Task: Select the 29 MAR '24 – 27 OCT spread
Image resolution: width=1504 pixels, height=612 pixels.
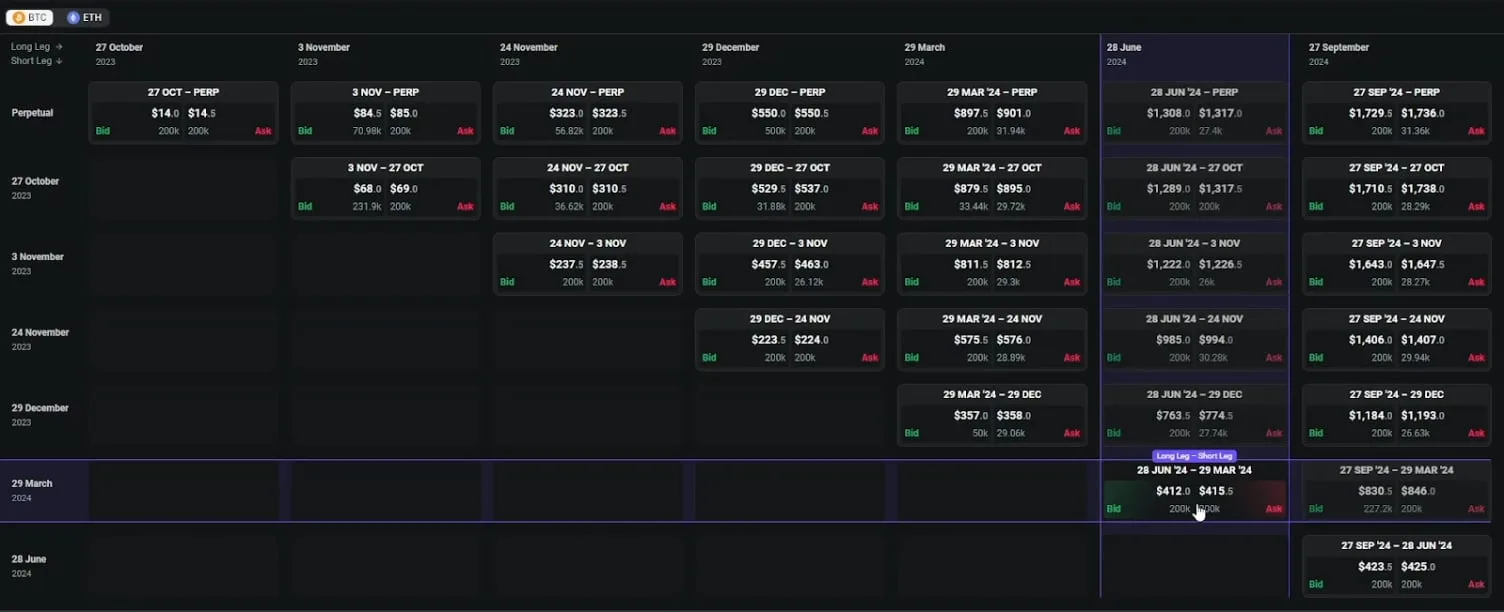Action: [x=992, y=188]
